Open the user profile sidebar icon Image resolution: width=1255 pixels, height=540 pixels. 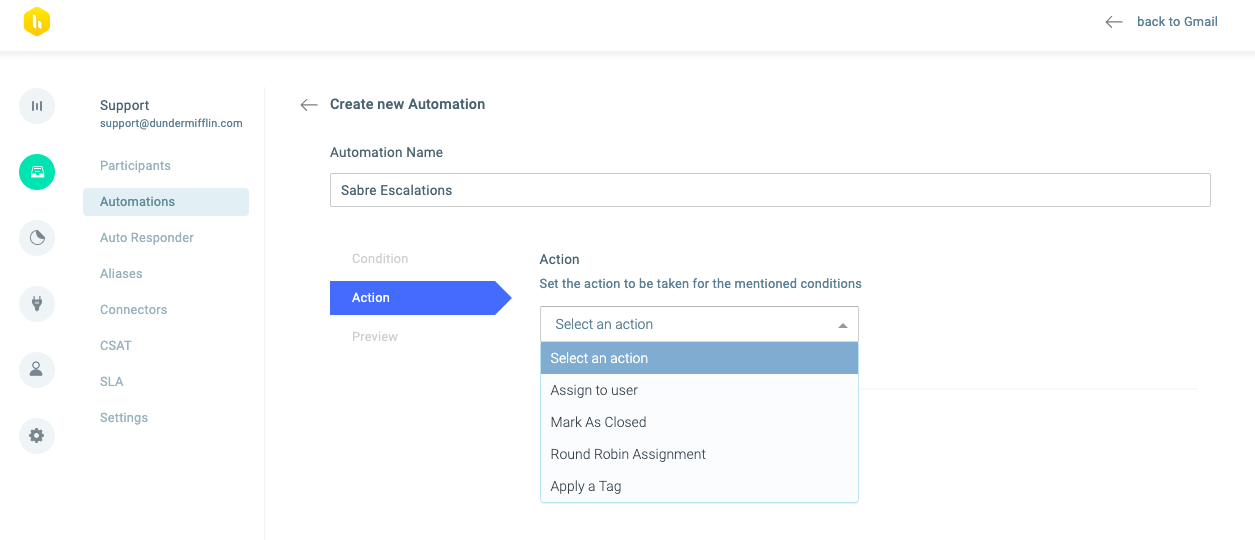[37, 370]
